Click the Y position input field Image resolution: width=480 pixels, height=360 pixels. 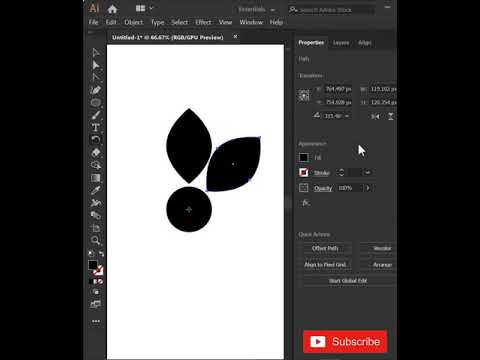[x=338, y=102]
